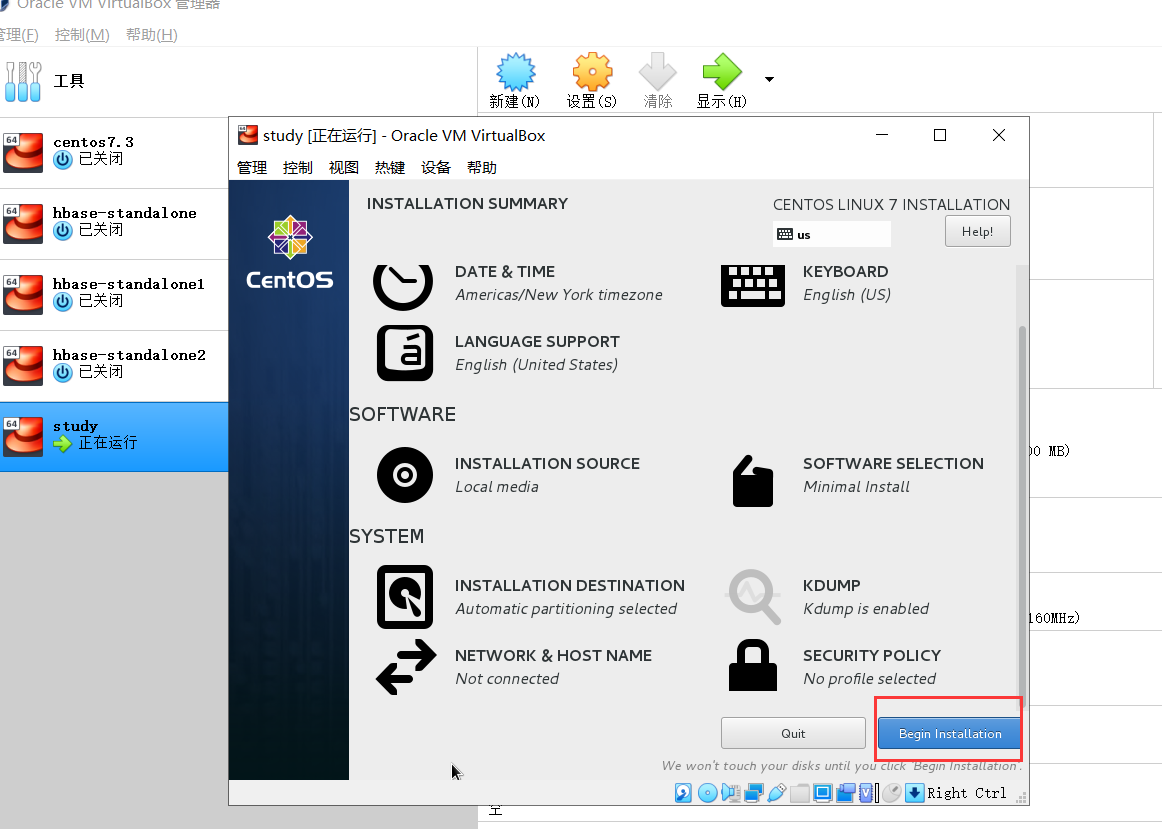This screenshot has width=1162, height=829.
Task: Select hbase-standalone1 VM in list
Action: coord(114,295)
